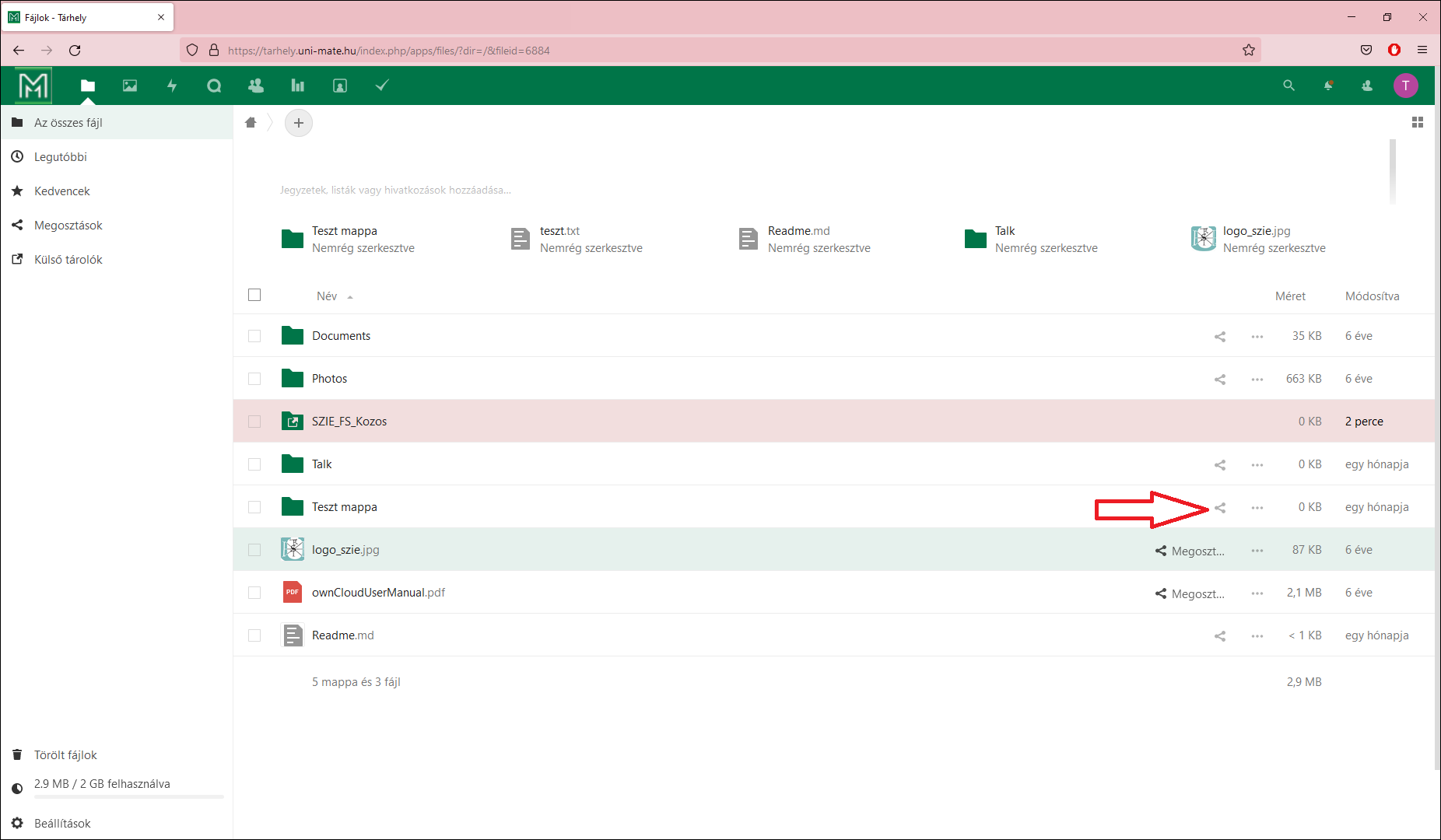The image size is (1441, 840).
Task: Open Legutóbbi in the sidebar
Action: point(61,157)
